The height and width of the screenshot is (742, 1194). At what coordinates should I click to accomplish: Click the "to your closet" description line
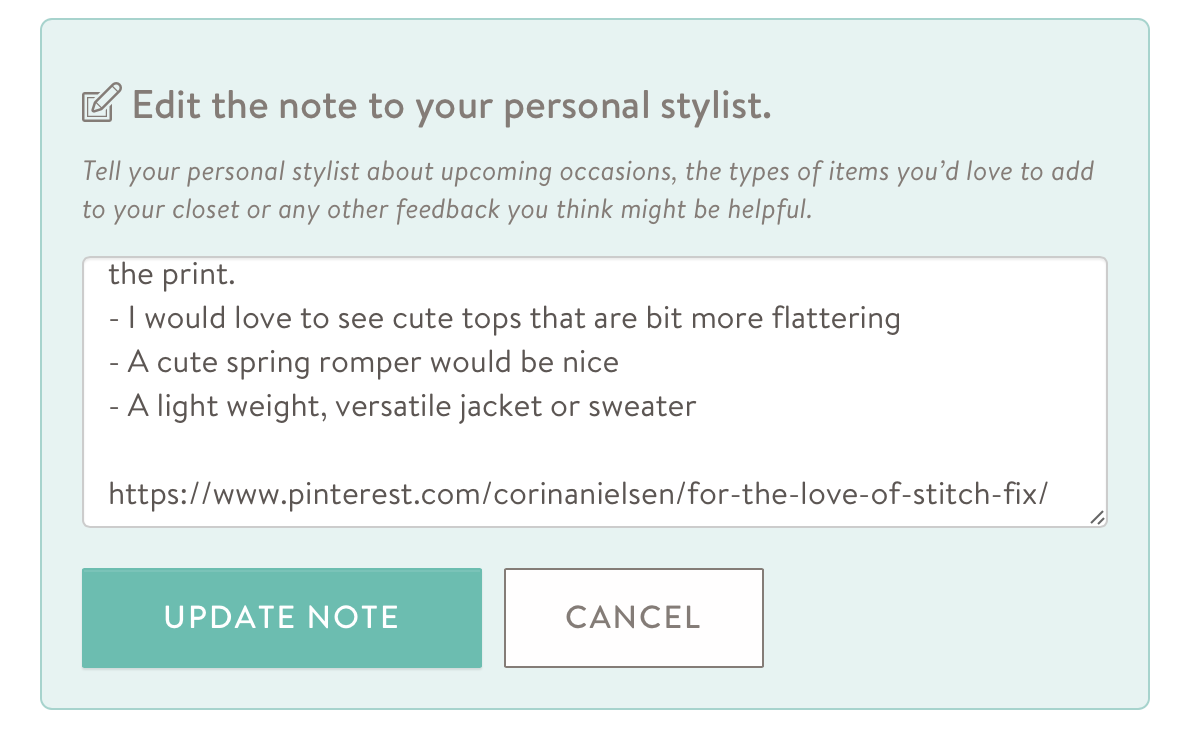pyautogui.click(x=447, y=209)
